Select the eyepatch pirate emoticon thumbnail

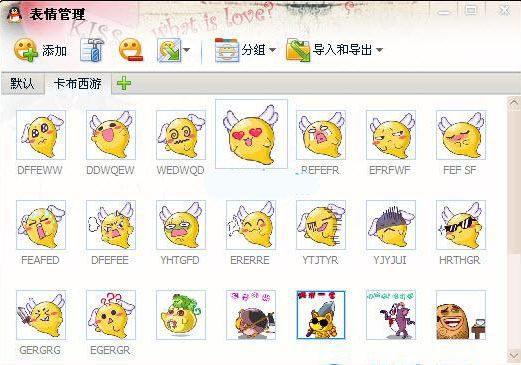pyautogui.click(x=251, y=315)
